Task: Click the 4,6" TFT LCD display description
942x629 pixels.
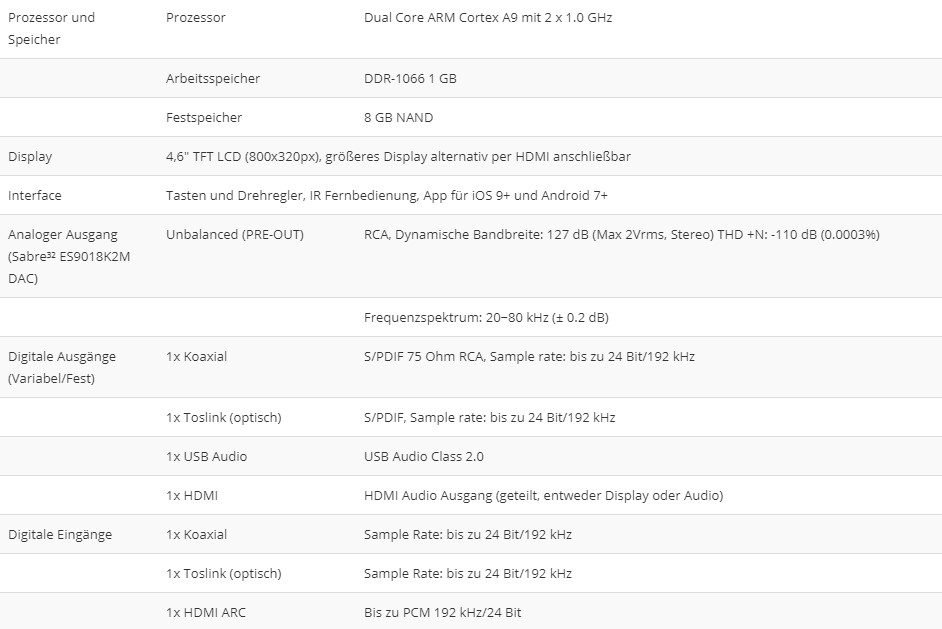Action: coord(397,156)
